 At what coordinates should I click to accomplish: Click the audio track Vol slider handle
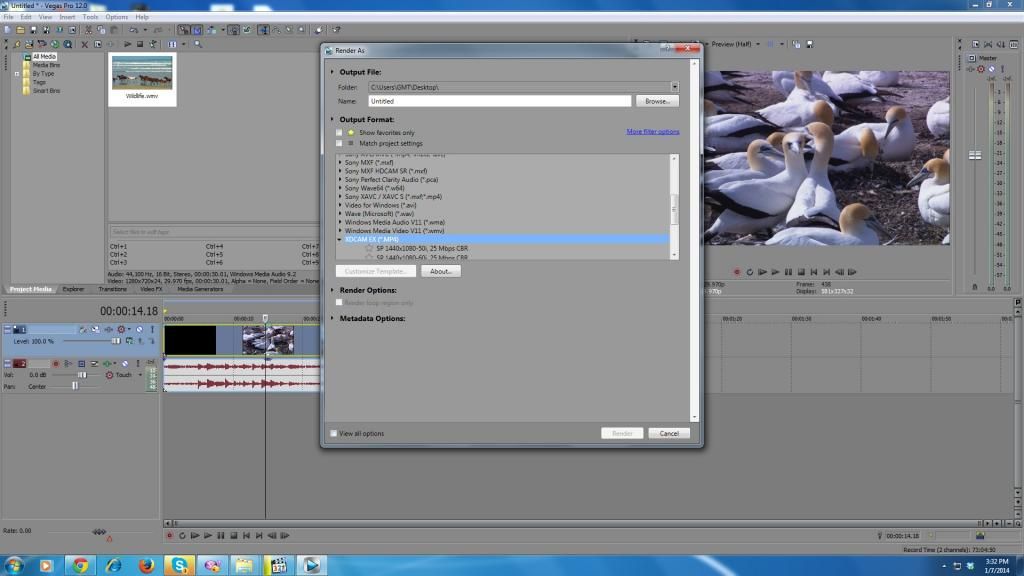pos(82,375)
